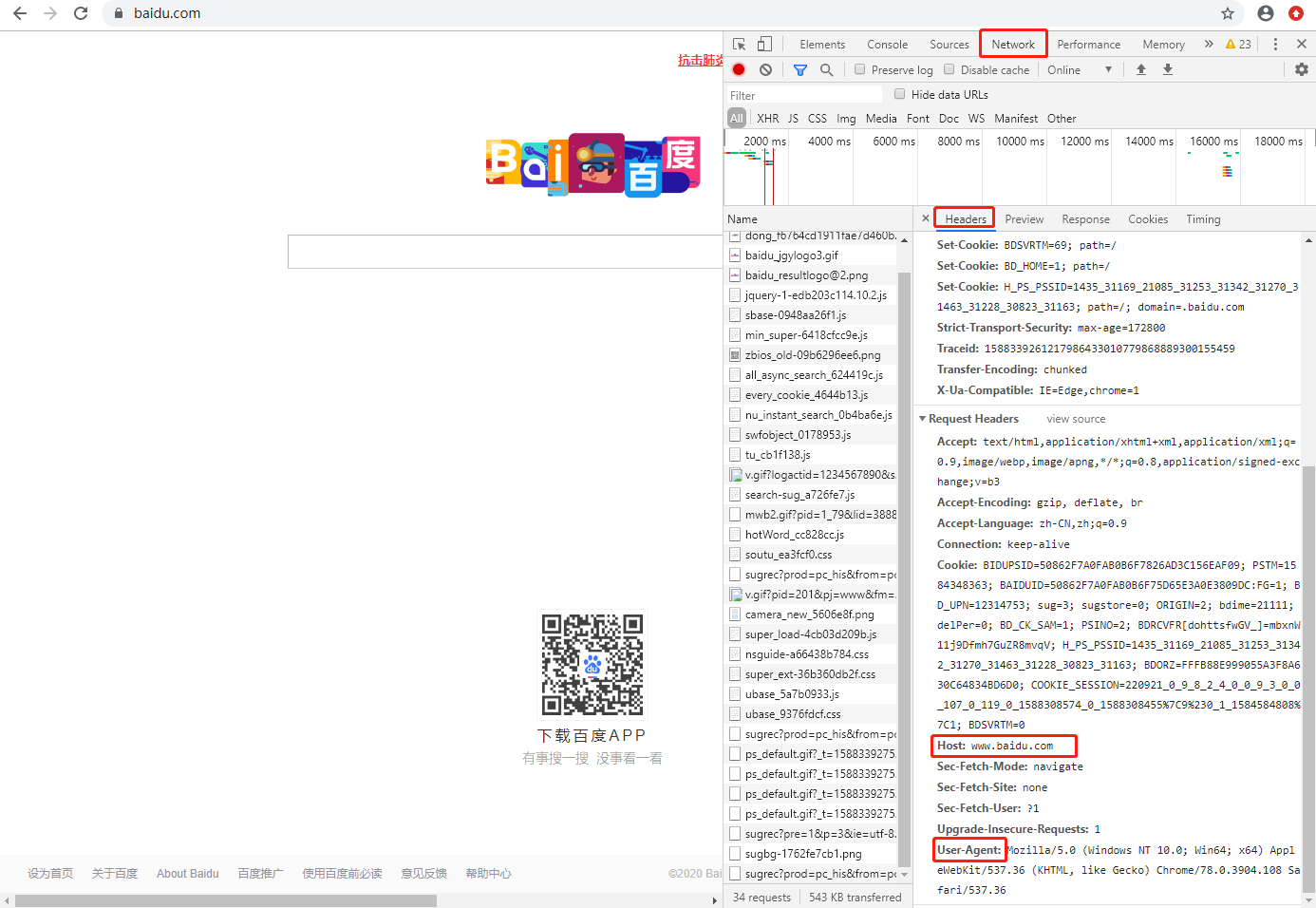This screenshot has height=908, width=1316.
Task: Switch to the Elements tab
Action: 822,45
